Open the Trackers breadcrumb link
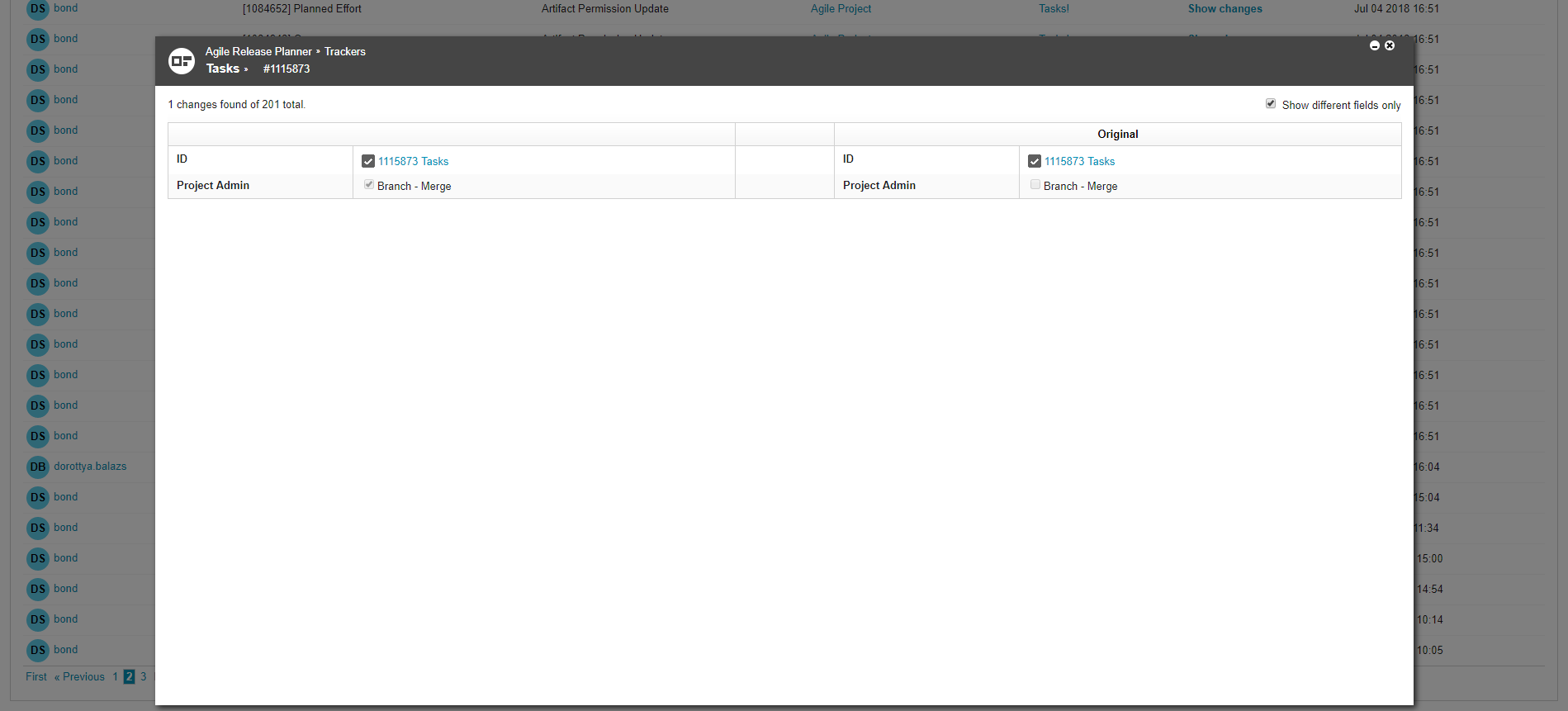The height and width of the screenshot is (711, 1568). pos(345,51)
